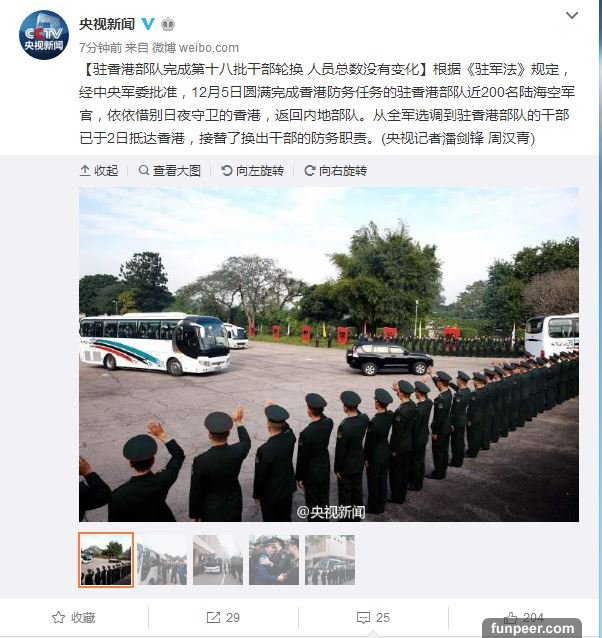Select the fifth photo thumbnail

(x=330, y=560)
